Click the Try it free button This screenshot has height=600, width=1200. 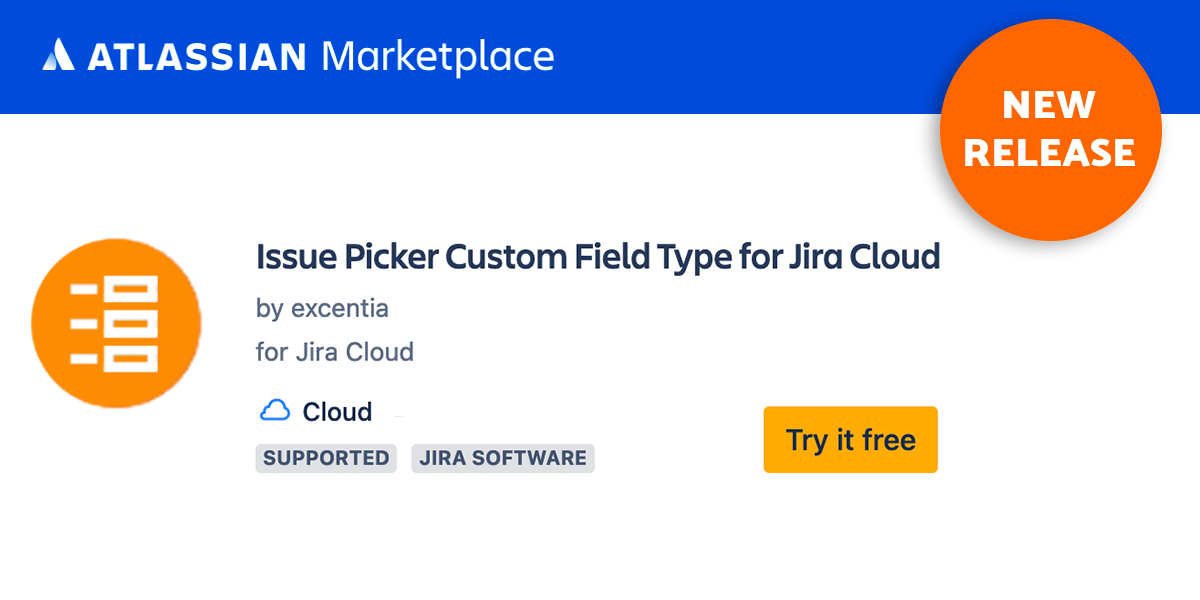click(851, 439)
